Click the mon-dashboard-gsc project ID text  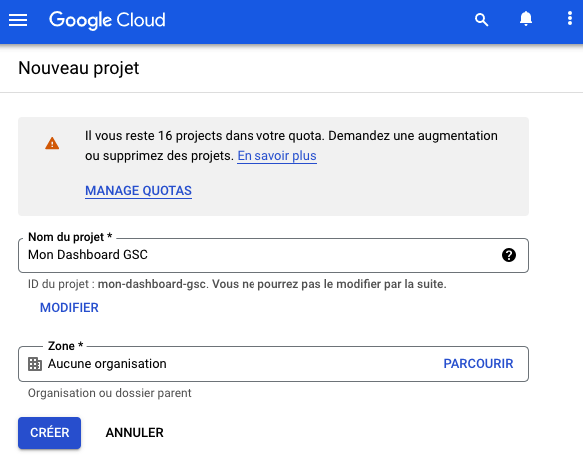click(x=152, y=284)
